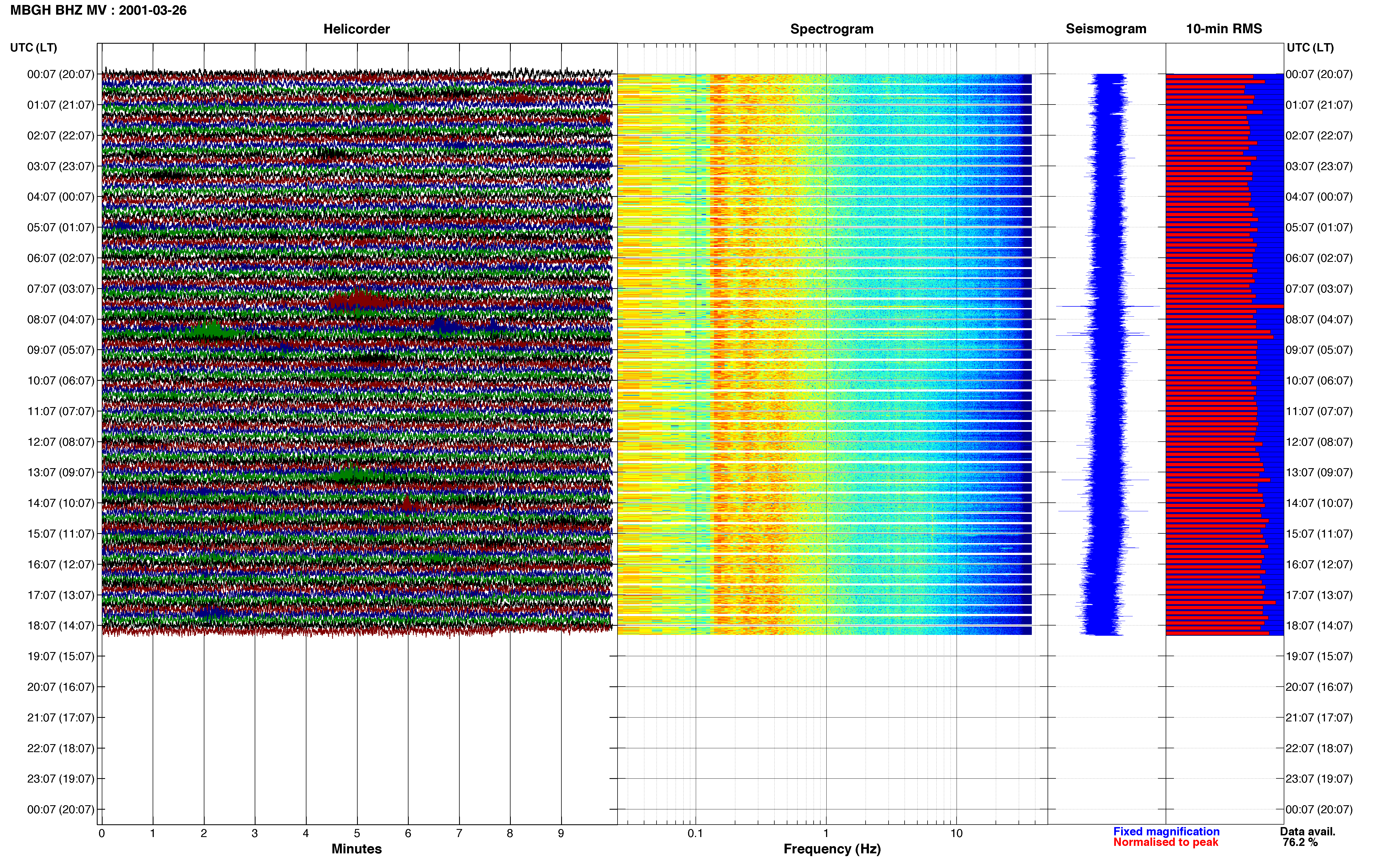Screen dimensions: 1388x868
Task: Select the 'Seismogram' panel heading
Action: (x=1106, y=29)
